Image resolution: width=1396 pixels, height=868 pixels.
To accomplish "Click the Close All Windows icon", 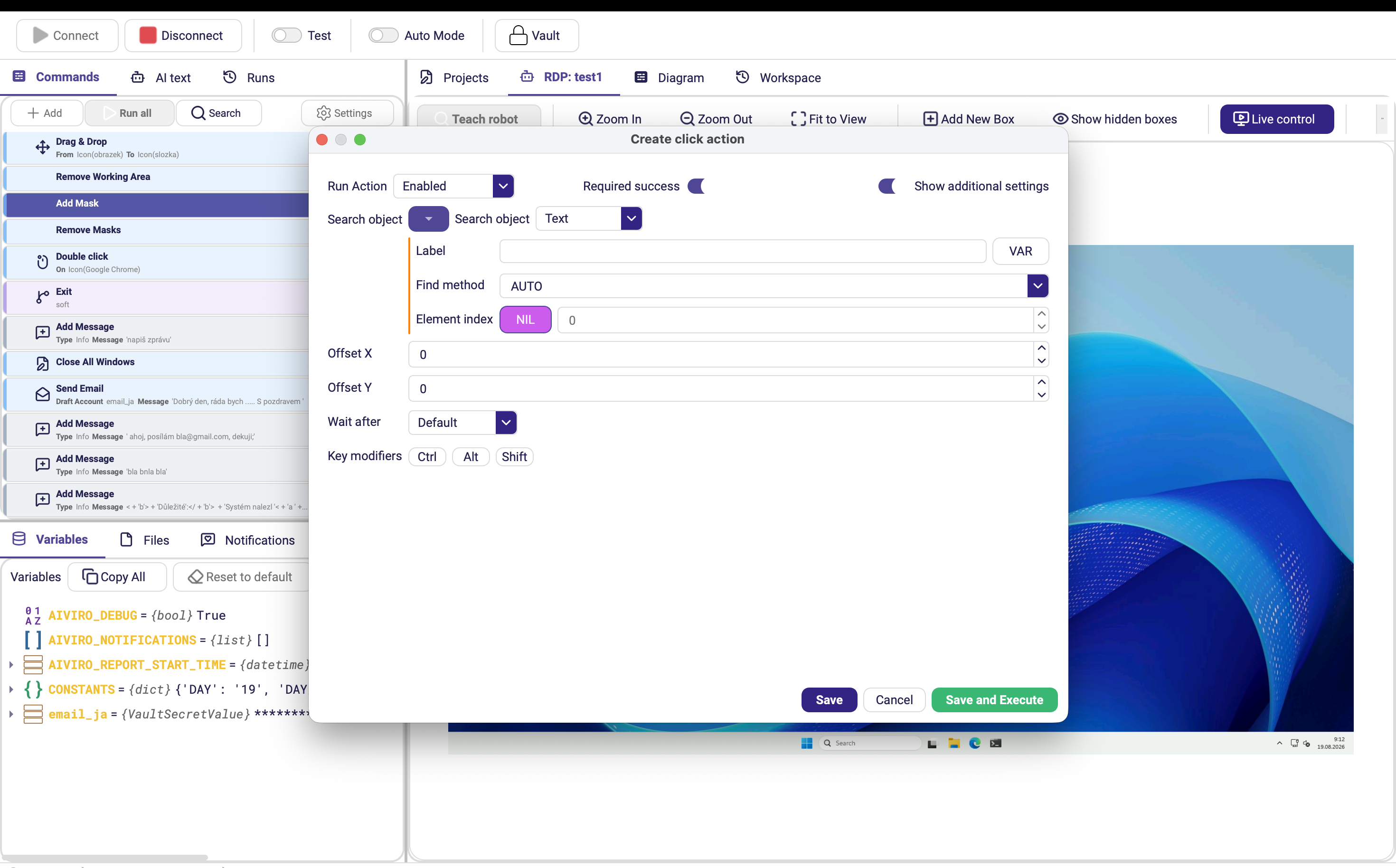I will coord(42,363).
